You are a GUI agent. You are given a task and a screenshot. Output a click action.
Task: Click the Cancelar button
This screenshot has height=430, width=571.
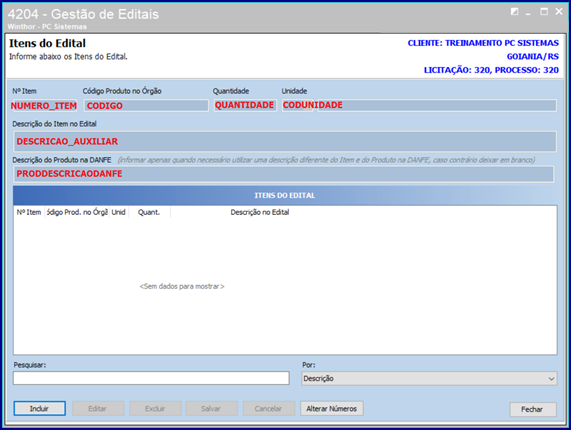(268, 409)
